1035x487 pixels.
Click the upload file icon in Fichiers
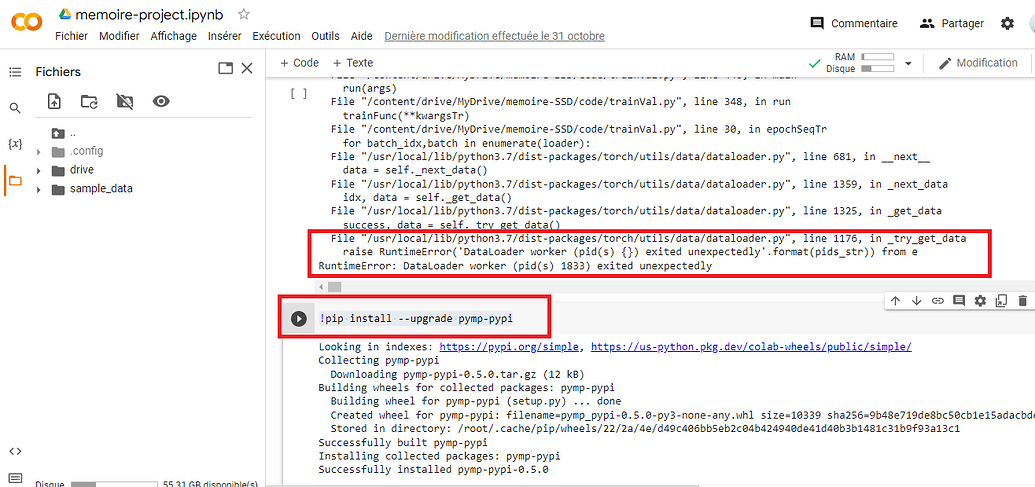point(54,101)
